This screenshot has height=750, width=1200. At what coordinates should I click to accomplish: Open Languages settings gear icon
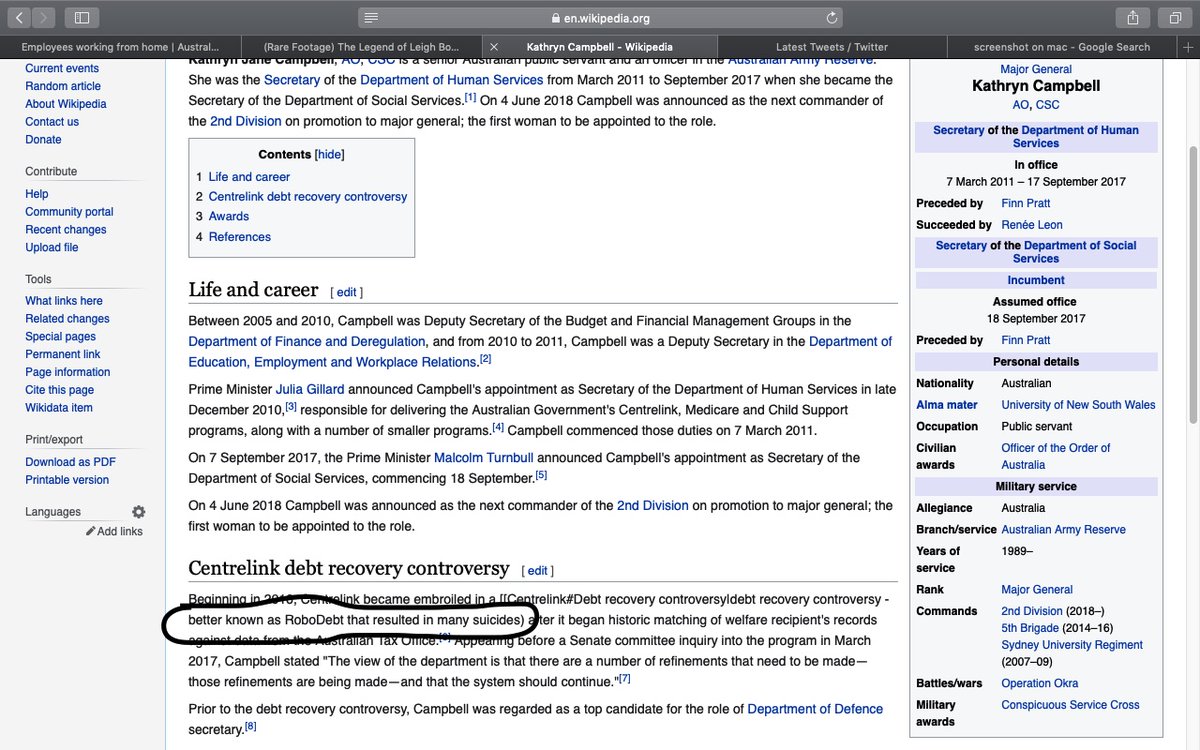(138, 512)
